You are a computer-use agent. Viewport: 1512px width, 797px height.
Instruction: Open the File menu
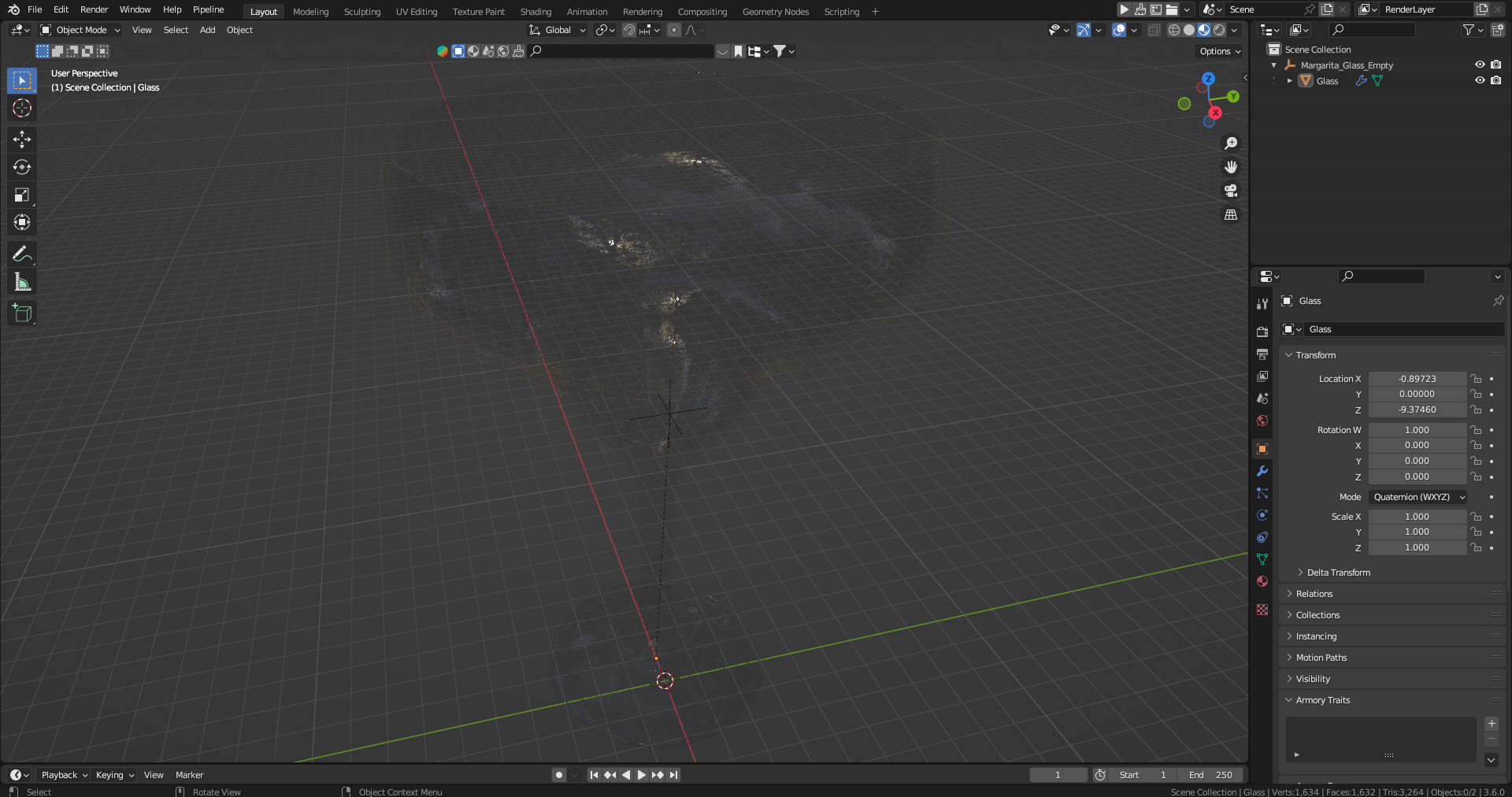tap(35, 9)
